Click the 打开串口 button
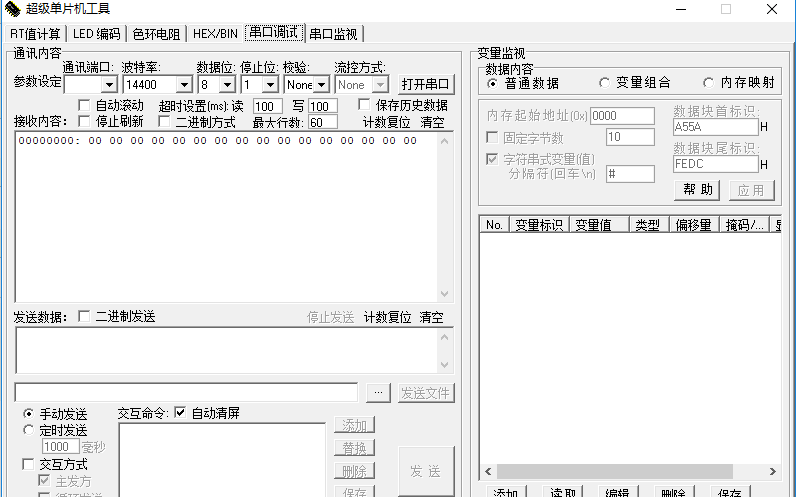This screenshot has width=796, height=497. pos(426,85)
